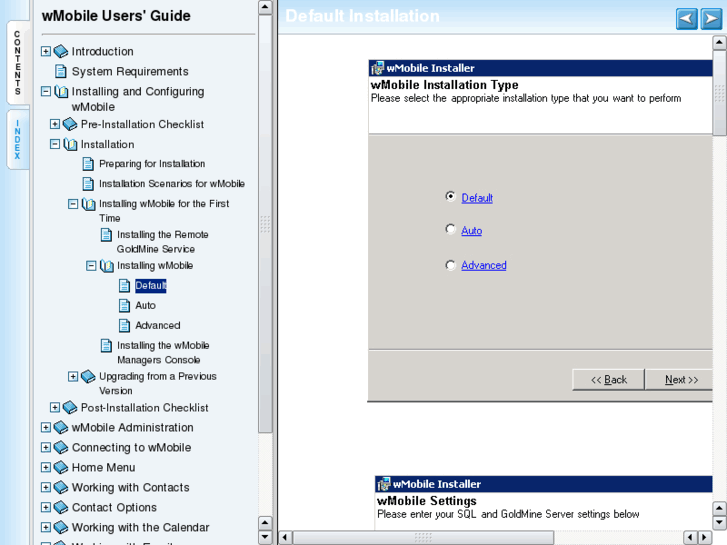Click the wMobile Administration book icon
This screenshot has width=727, height=545.
pos(61,427)
